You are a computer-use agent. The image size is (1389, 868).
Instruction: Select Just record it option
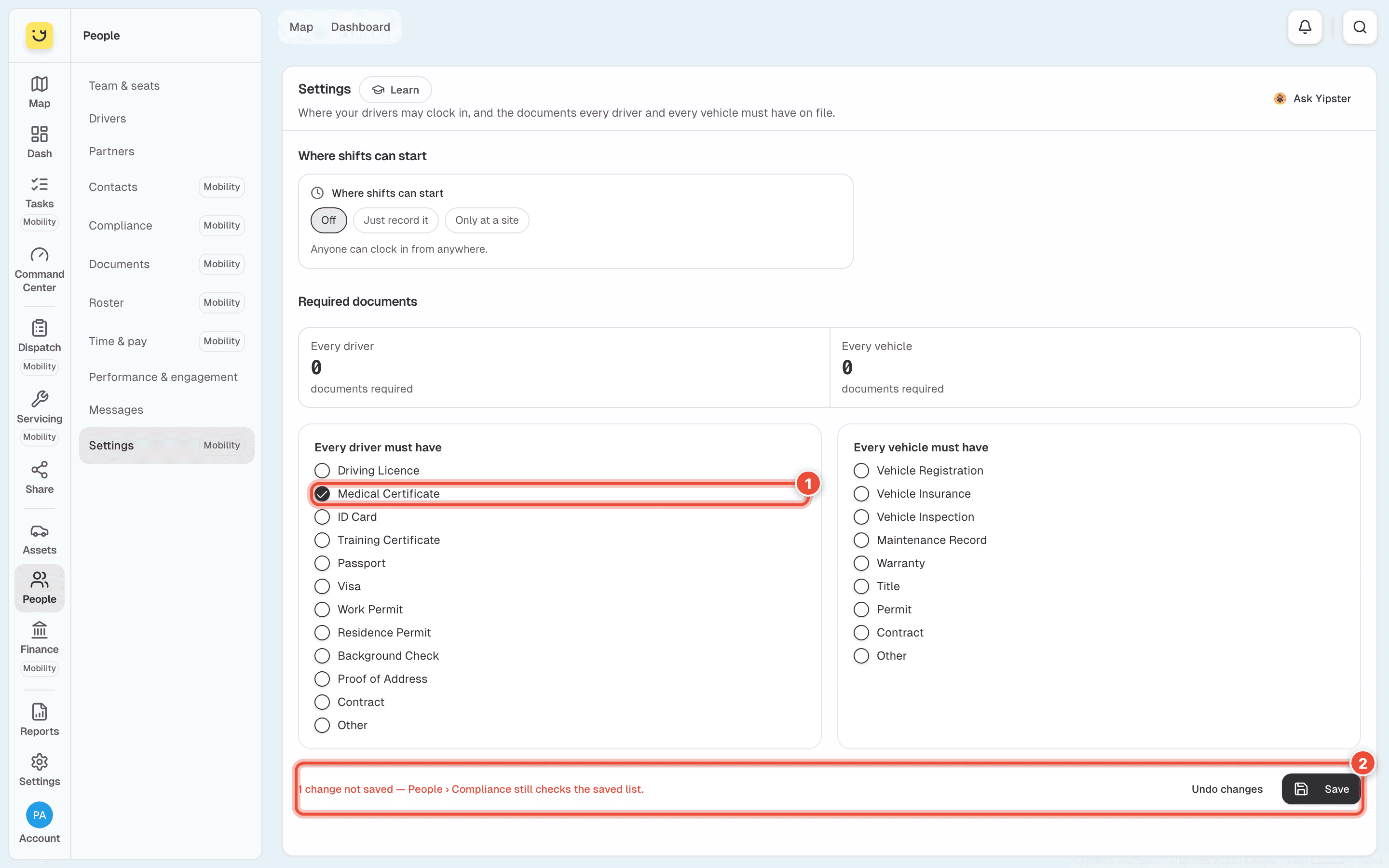(395, 220)
